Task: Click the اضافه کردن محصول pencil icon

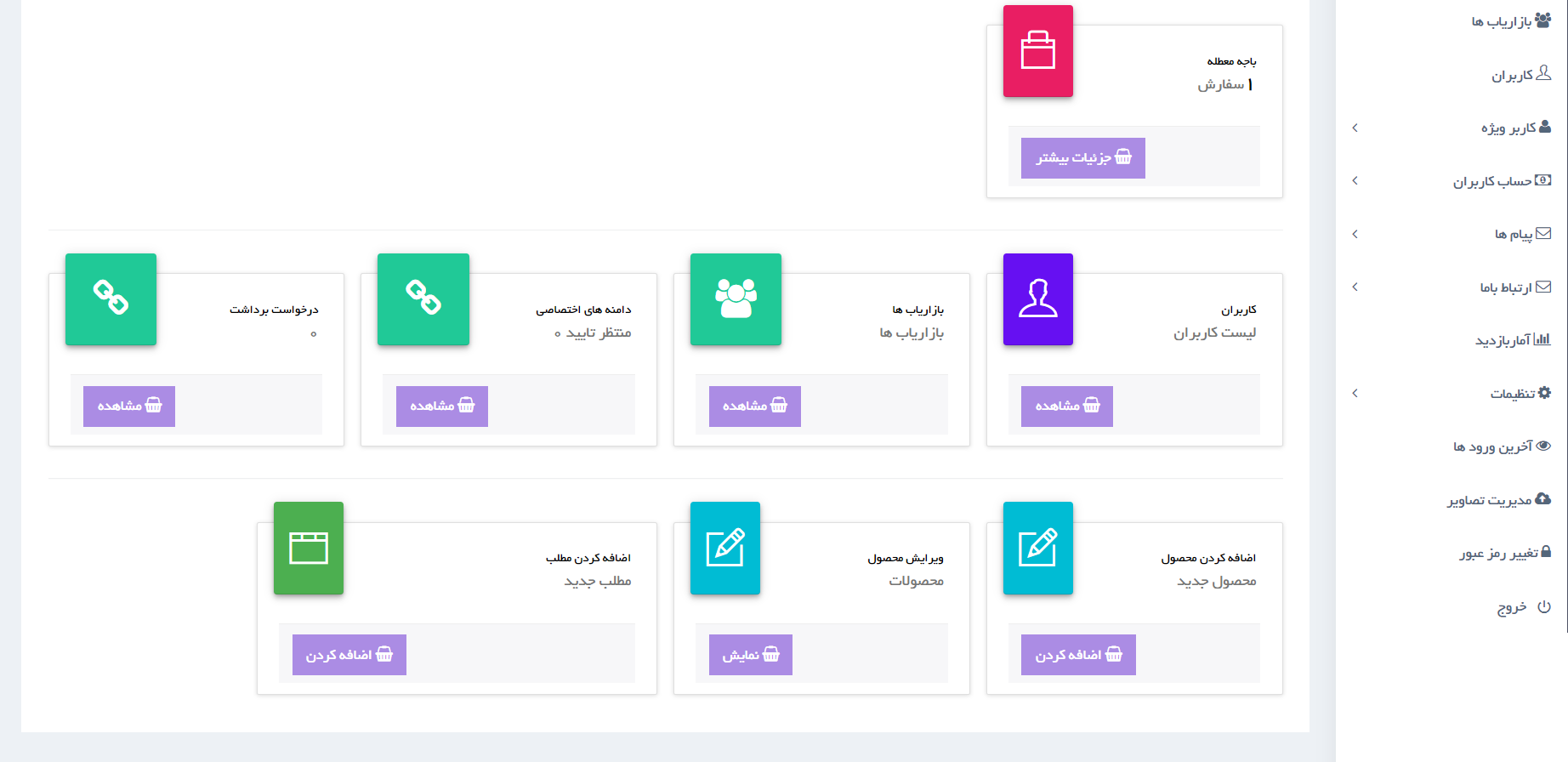Action: (x=1037, y=548)
